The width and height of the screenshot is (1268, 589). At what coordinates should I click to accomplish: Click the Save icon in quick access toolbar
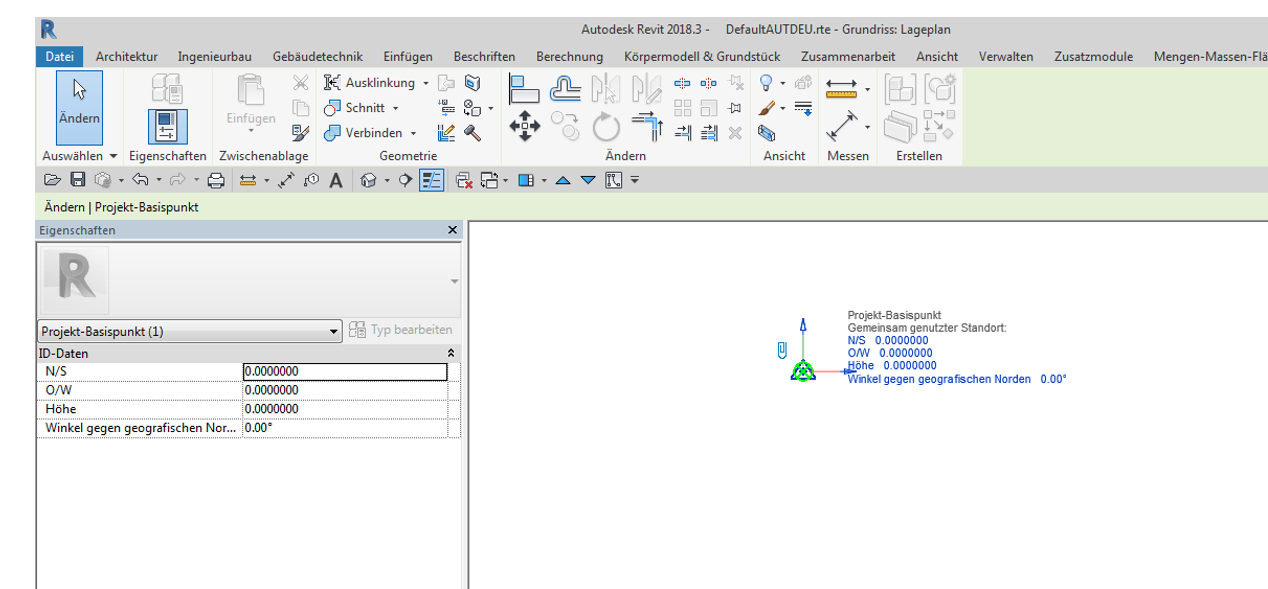coord(78,180)
